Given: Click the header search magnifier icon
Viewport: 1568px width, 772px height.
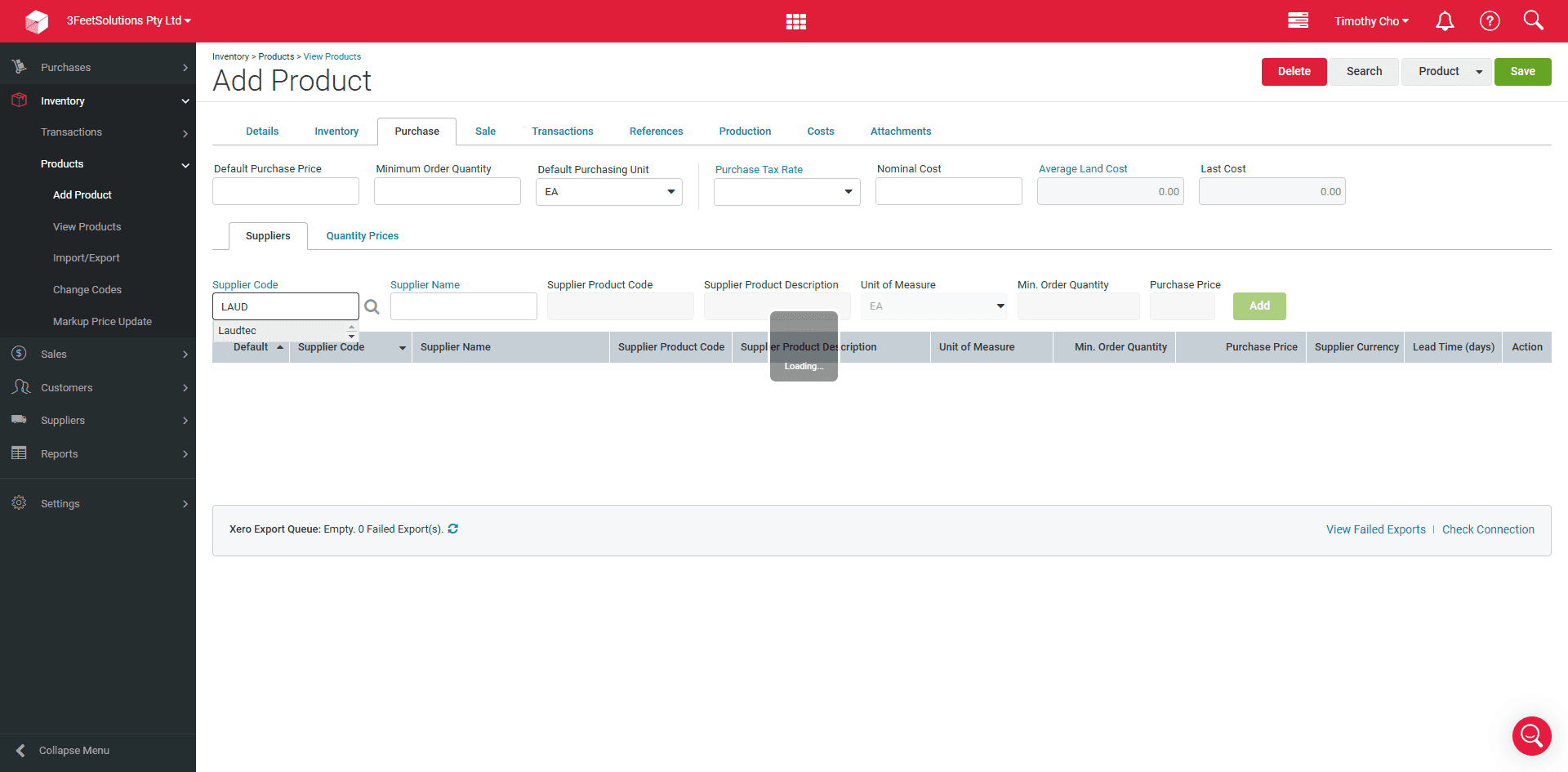Looking at the screenshot, I should (1533, 20).
